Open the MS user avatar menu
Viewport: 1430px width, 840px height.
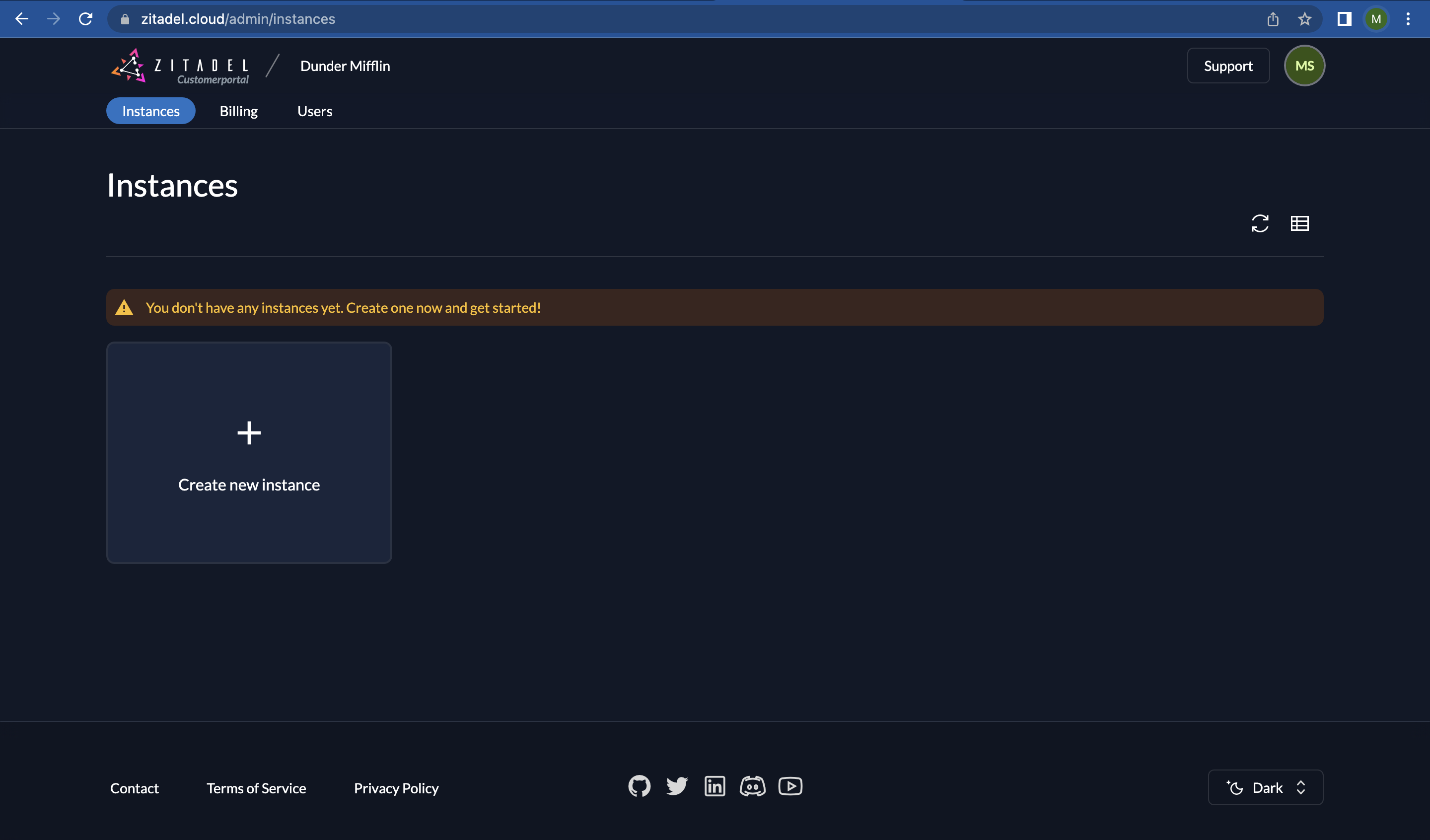[1304, 66]
